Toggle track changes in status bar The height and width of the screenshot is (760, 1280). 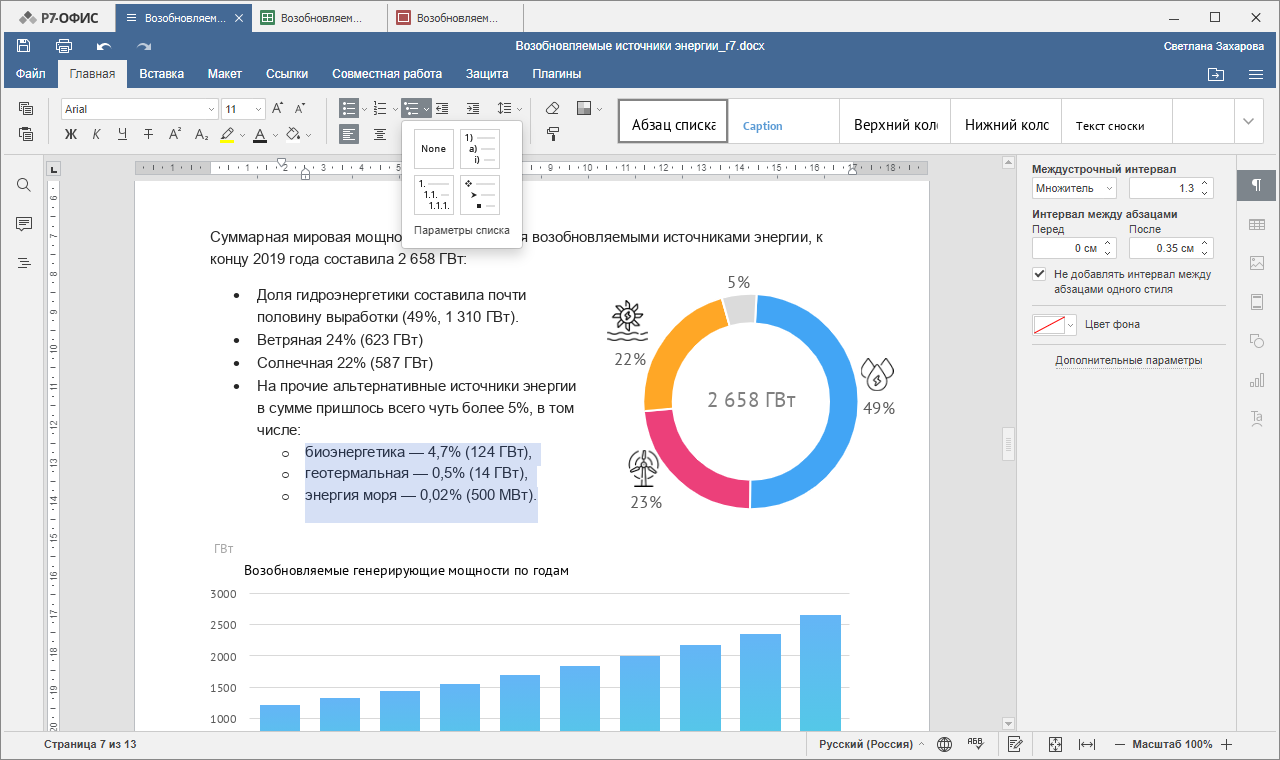pos(1015,744)
